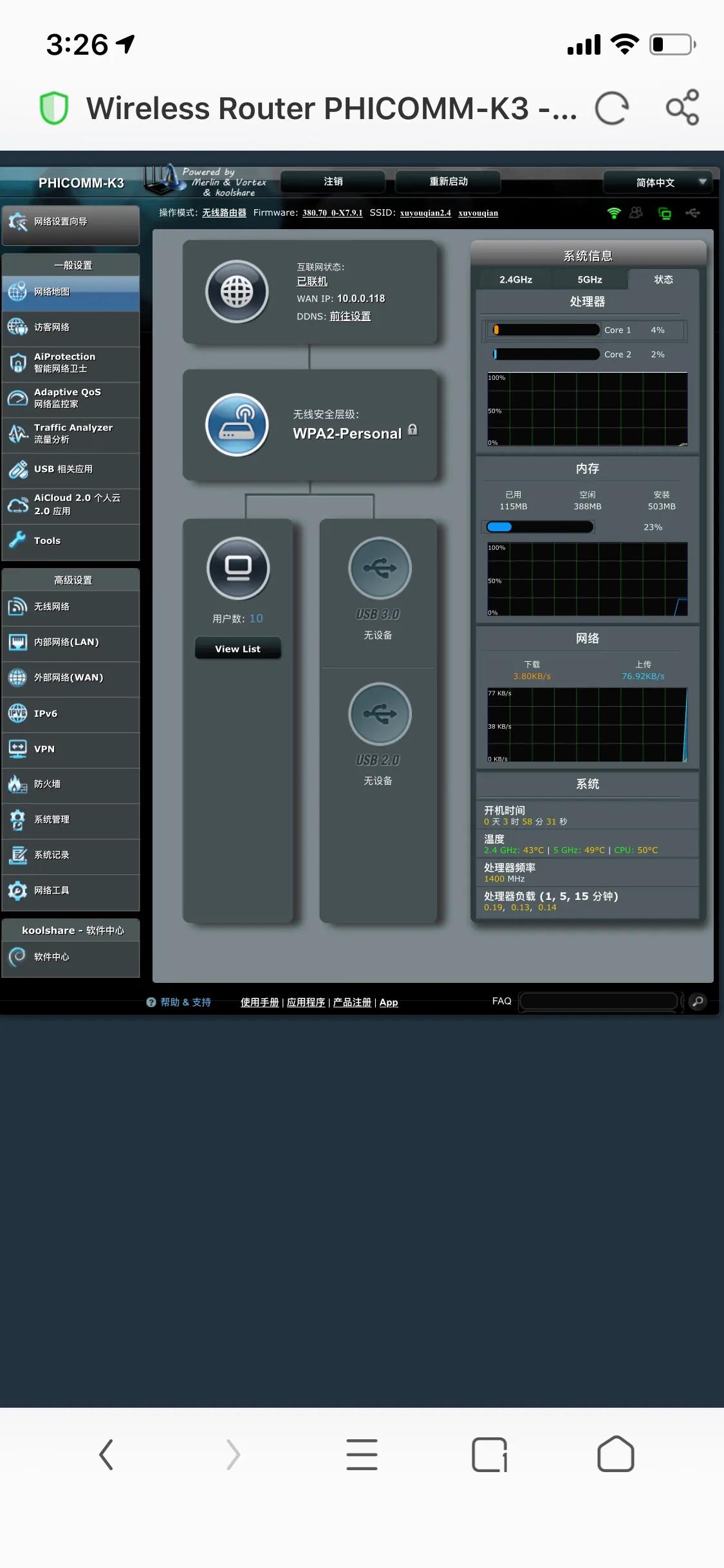Open 外部网络(WAN) settings
Image resolution: width=724 pixels, height=1568 pixels.
click(x=71, y=678)
